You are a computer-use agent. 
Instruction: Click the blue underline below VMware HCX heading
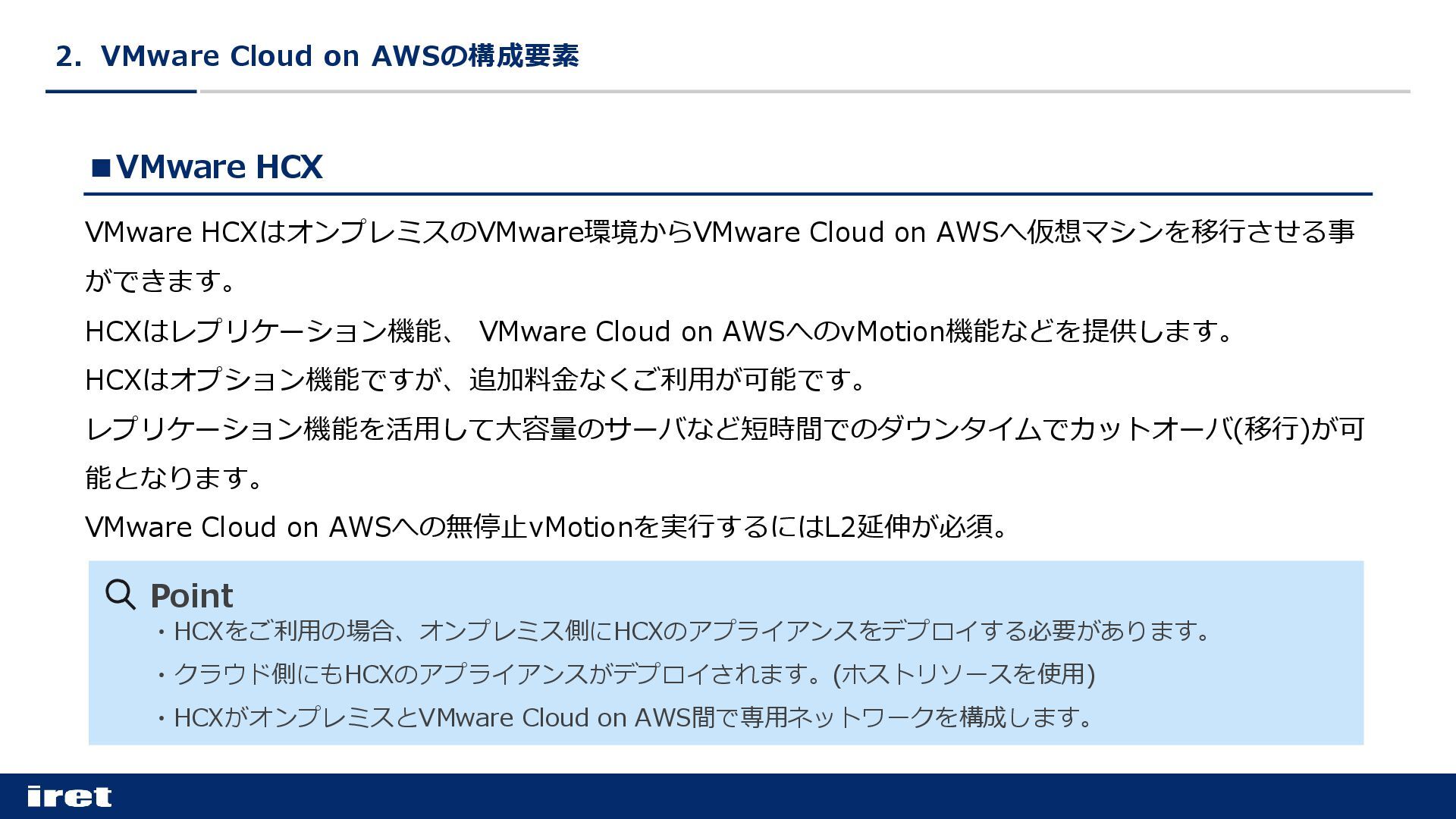point(728,194)
